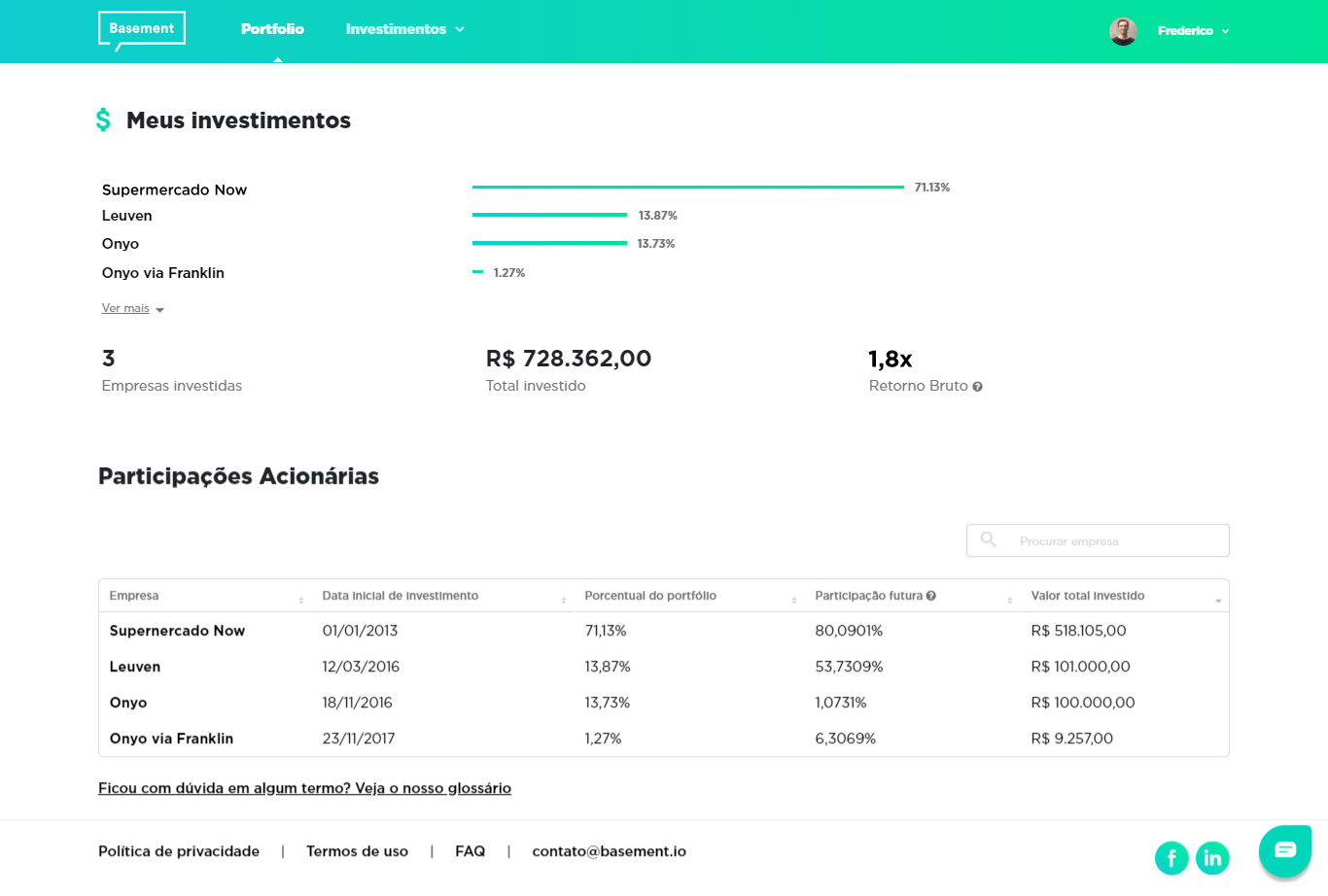This screenshot has height=896, width=1328.
Task: Select Onyo in the table
Action: pyautogui.click(x=664, y=703)
